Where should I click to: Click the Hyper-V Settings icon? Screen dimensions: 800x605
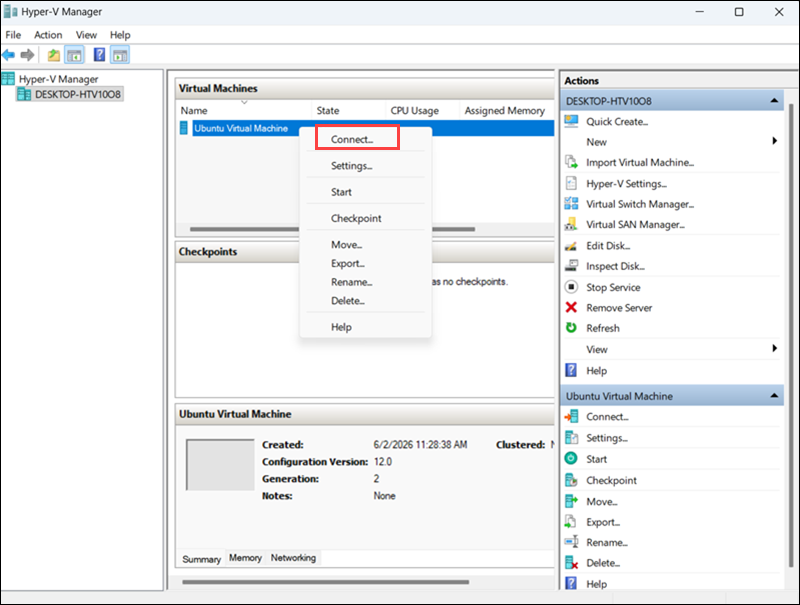click(571, 183)
